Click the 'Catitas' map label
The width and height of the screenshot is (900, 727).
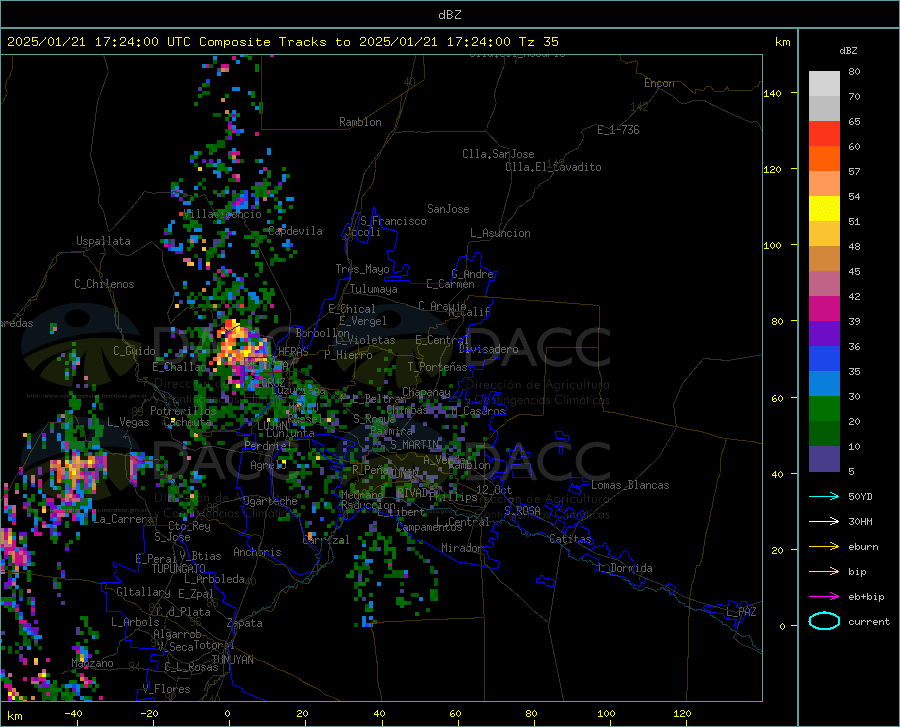pos(570,539)
